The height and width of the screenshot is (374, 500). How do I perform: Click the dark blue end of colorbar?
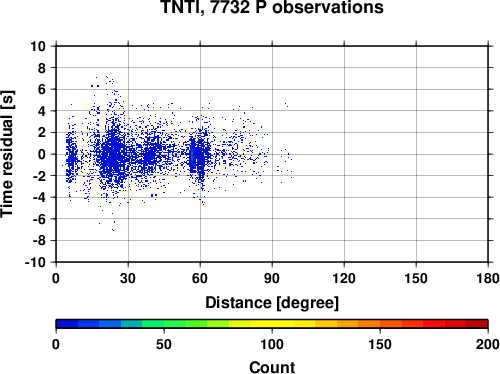pyautogui.click(x=67, y=324)
